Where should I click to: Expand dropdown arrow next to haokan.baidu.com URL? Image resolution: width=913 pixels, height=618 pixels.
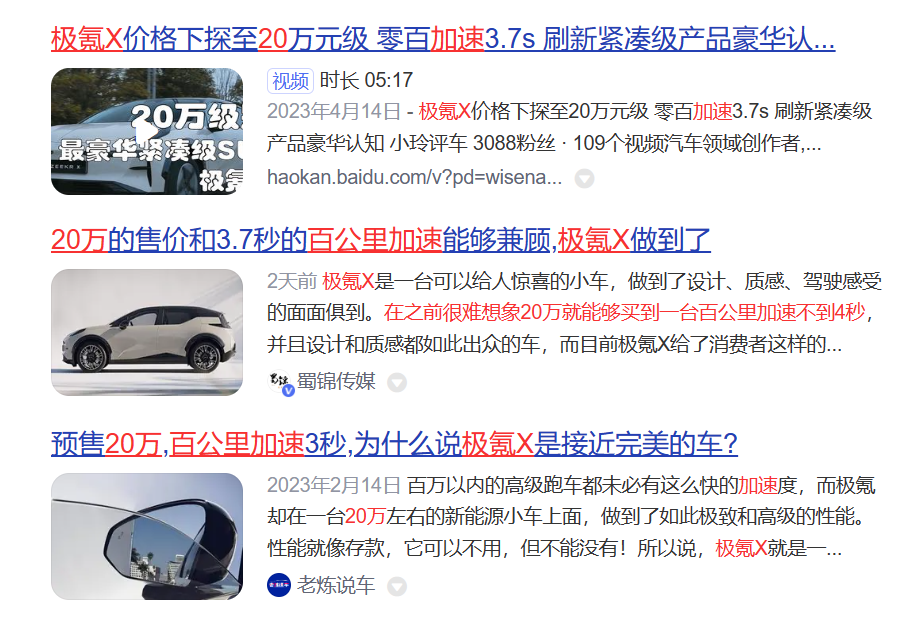(584, 178)
